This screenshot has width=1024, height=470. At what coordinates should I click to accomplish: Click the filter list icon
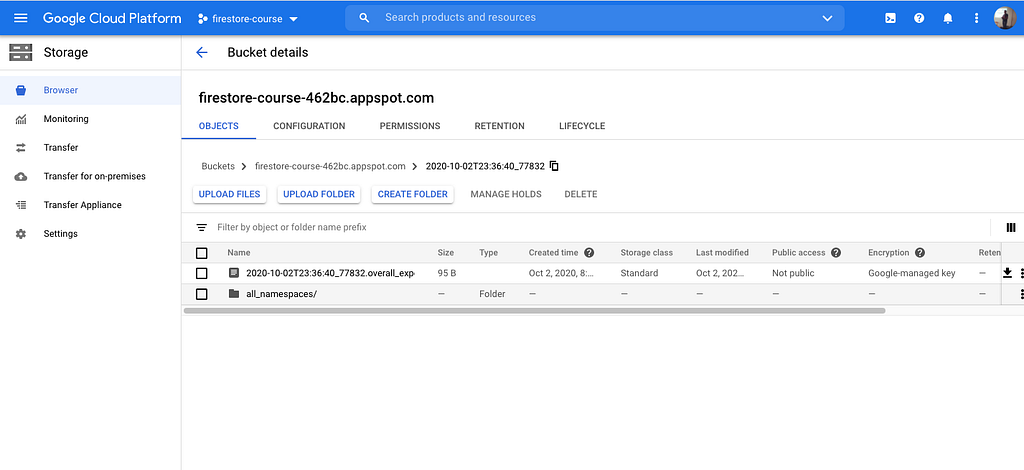[202, 227]
